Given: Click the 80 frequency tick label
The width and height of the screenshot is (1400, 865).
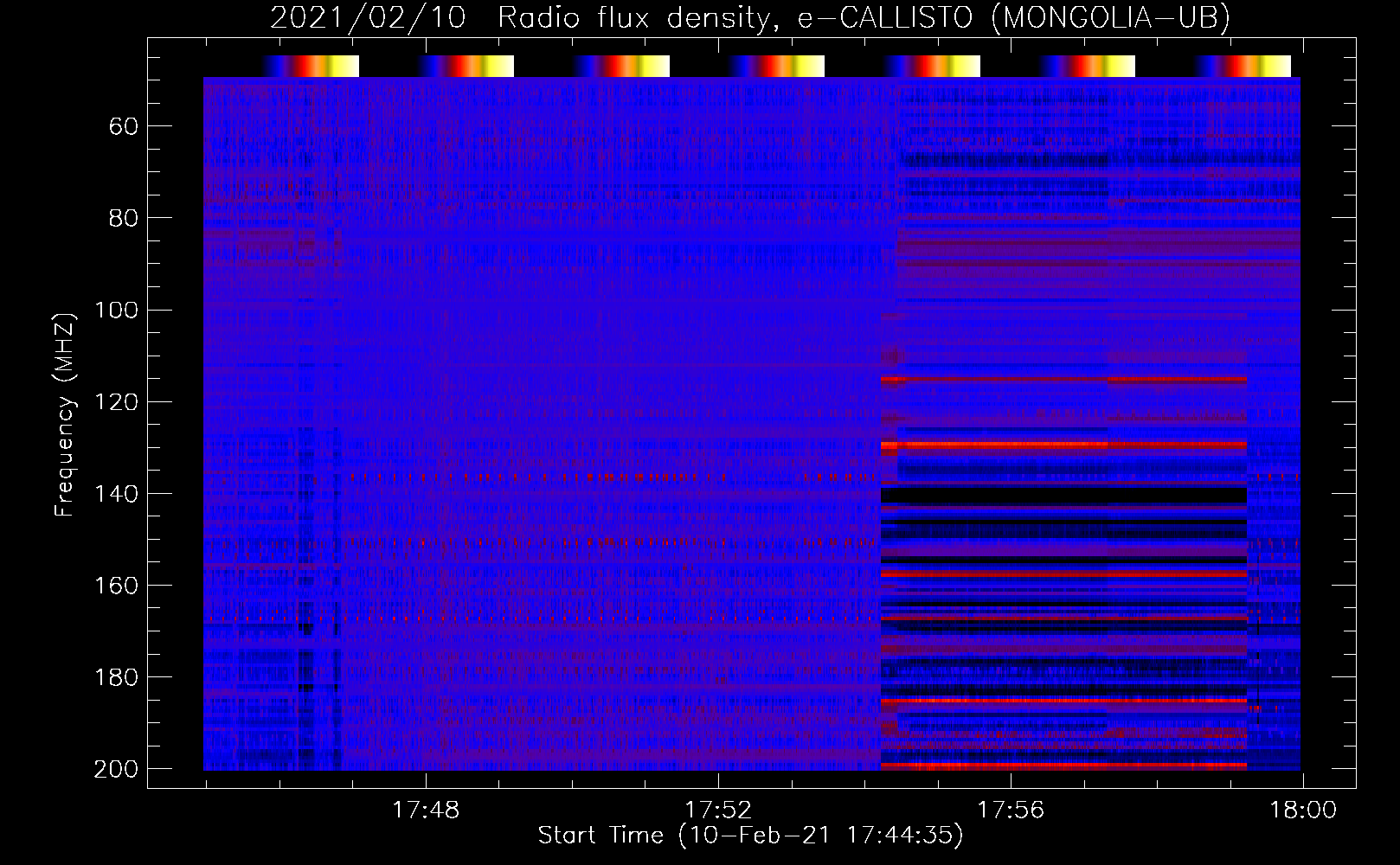Looking at the screenshot, I should 124,218.
